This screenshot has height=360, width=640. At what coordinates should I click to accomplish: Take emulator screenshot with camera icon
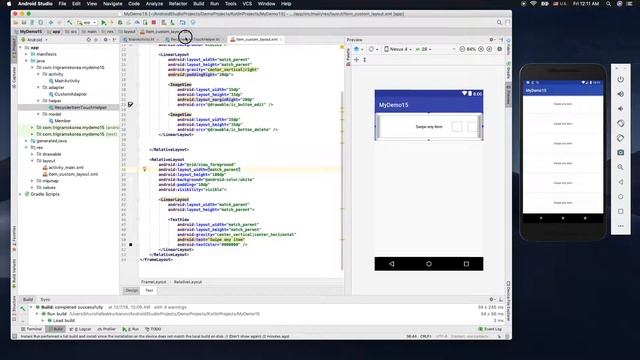pos(620,152)
